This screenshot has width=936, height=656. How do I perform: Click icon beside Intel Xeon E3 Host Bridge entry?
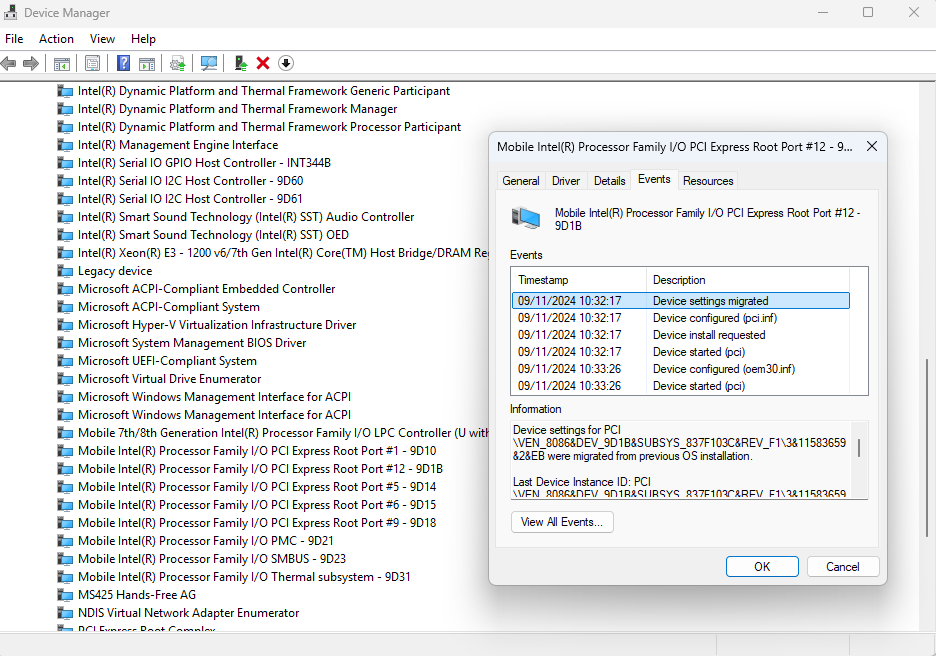coord(64,253)
